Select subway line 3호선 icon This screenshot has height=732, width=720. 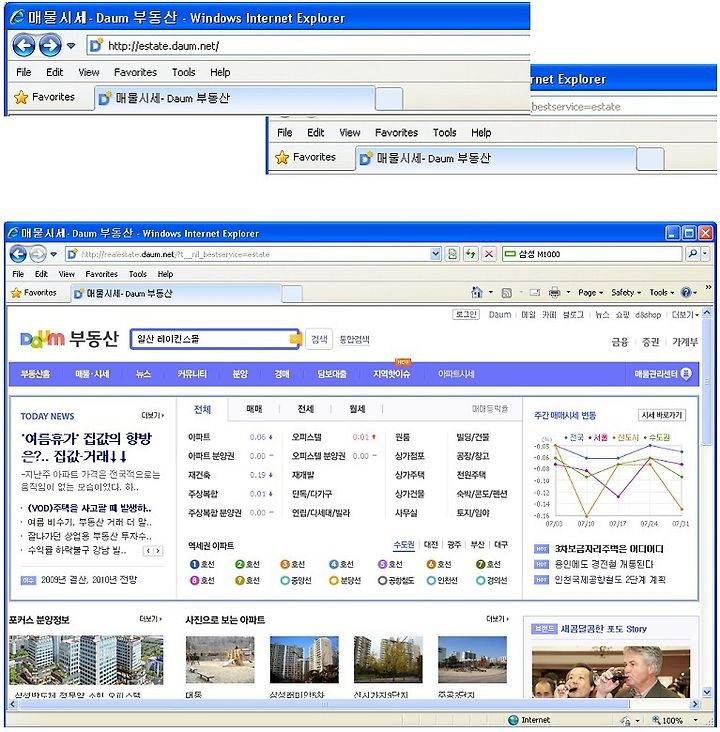point(285,564)
